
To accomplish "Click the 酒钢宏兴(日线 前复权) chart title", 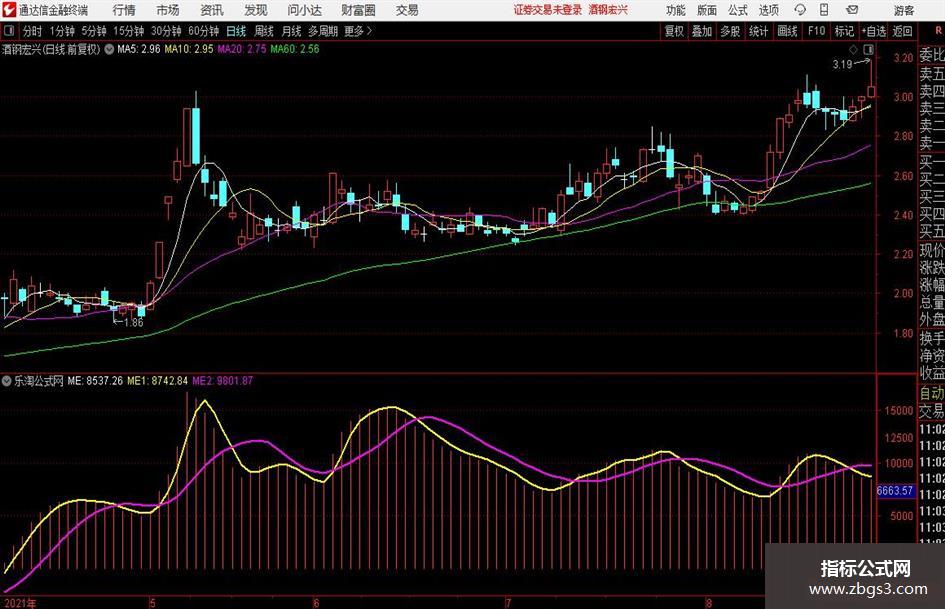I will pyautogui.click(x=51, y=49).
